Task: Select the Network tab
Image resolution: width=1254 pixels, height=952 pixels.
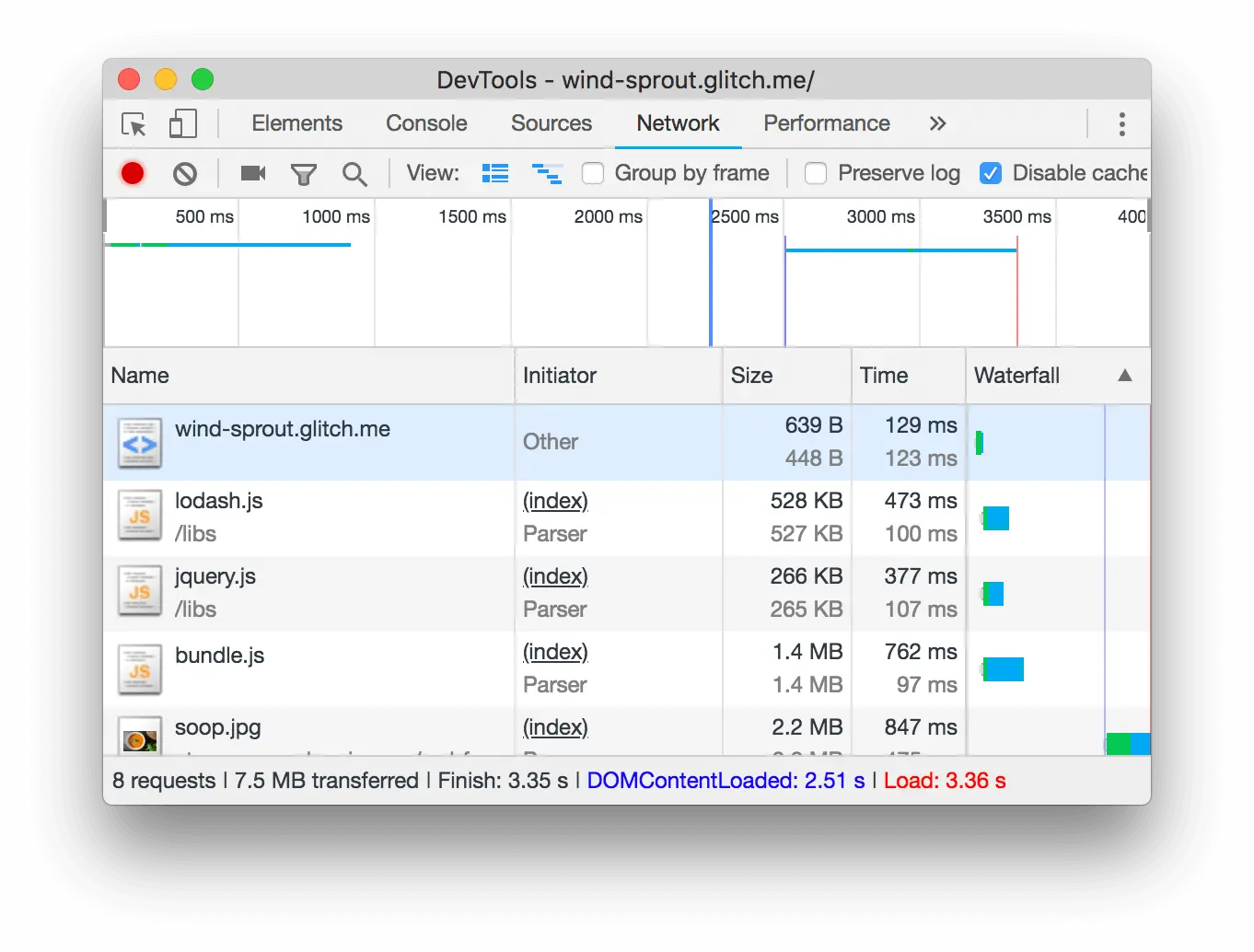Action: [678, 123]
